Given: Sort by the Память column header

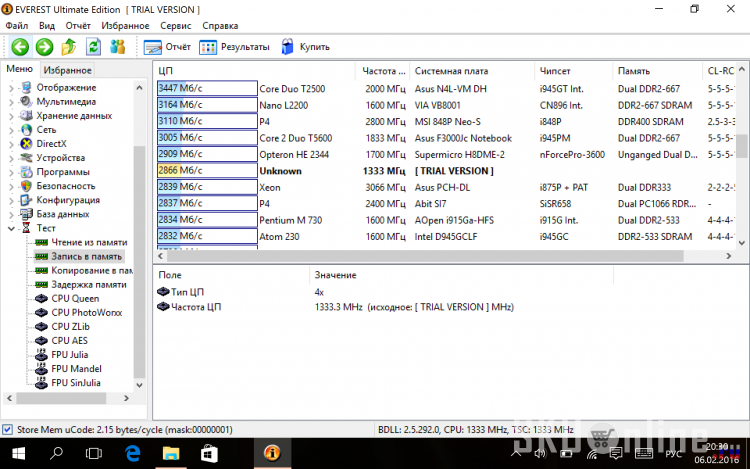Looking at the screenshot, I should 657,71.
